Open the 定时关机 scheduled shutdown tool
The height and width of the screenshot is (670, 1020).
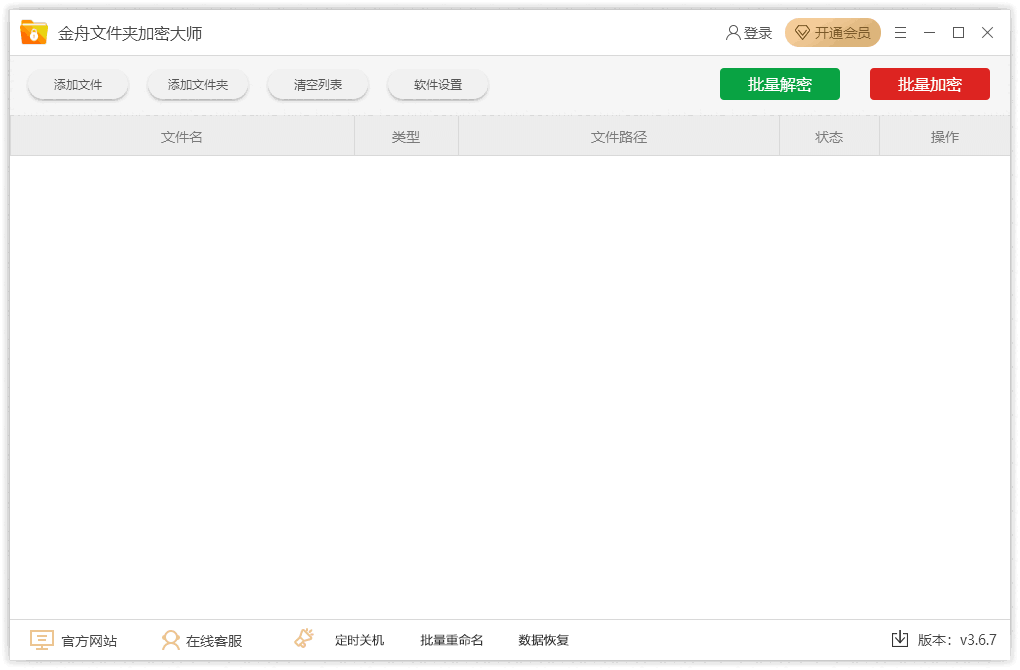tap(360, 641)
